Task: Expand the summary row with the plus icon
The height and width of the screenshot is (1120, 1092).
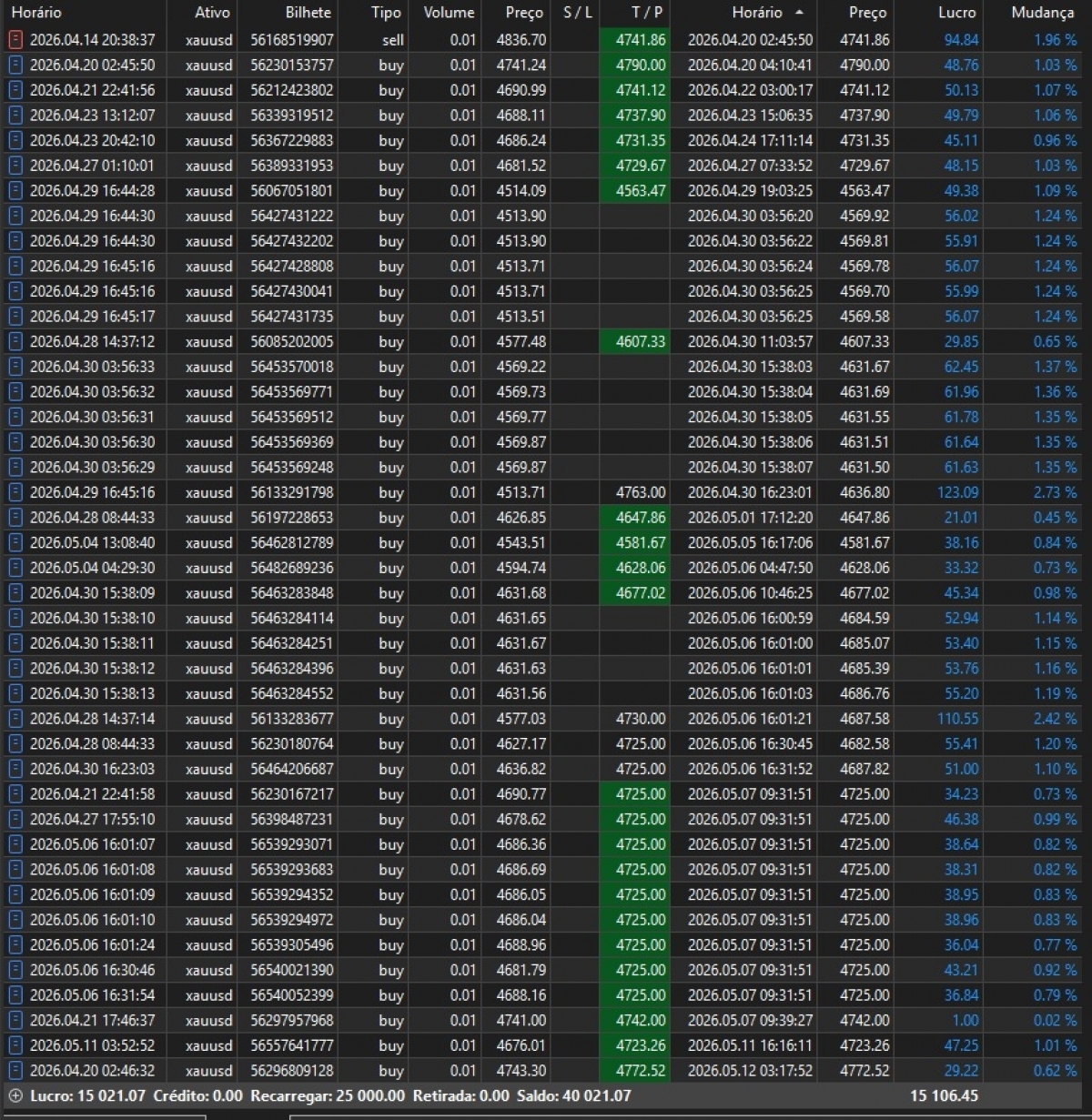Action: [x=15, y=1095]
